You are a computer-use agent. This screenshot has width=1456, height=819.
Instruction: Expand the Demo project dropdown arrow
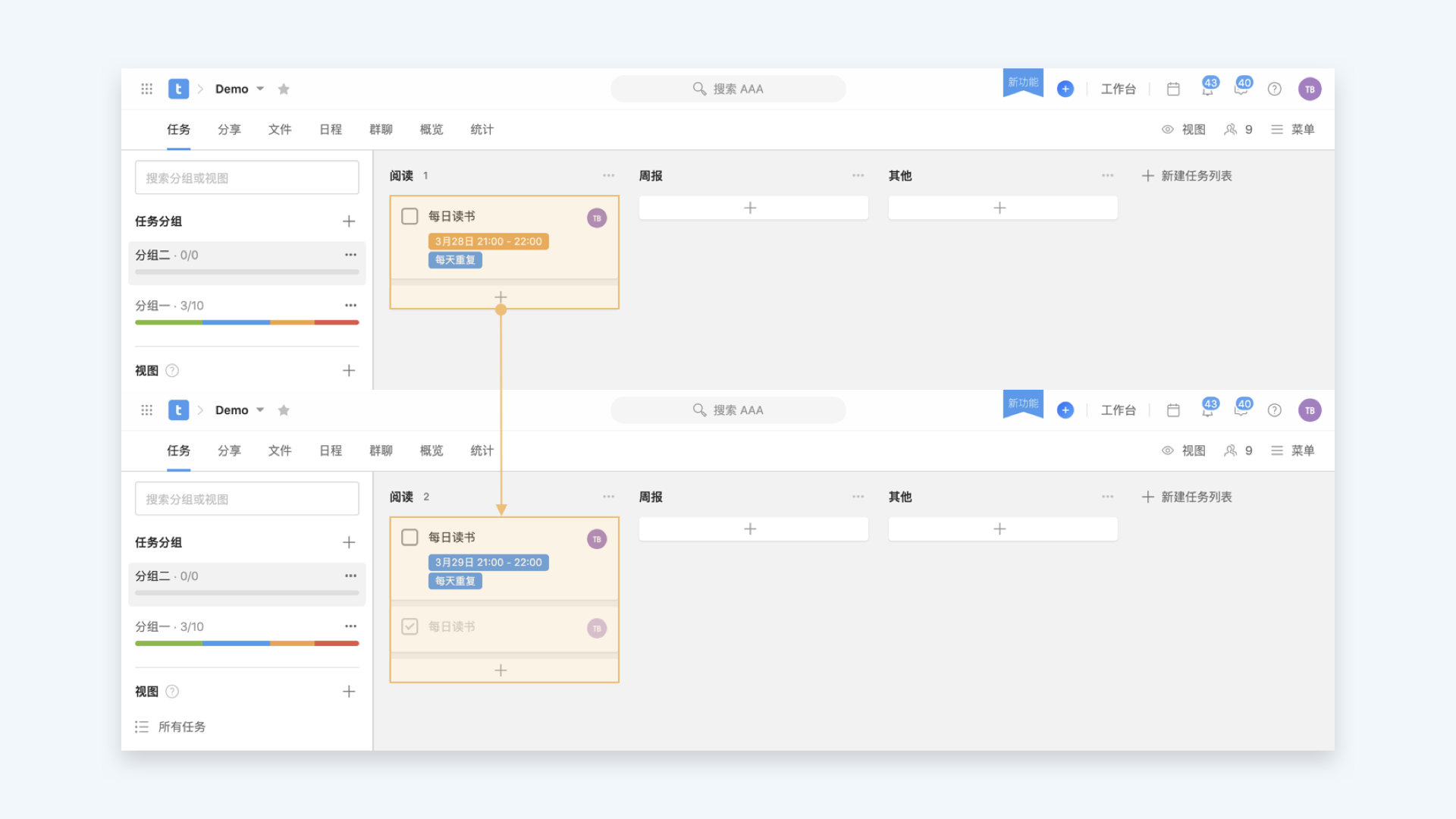[260, 89]
